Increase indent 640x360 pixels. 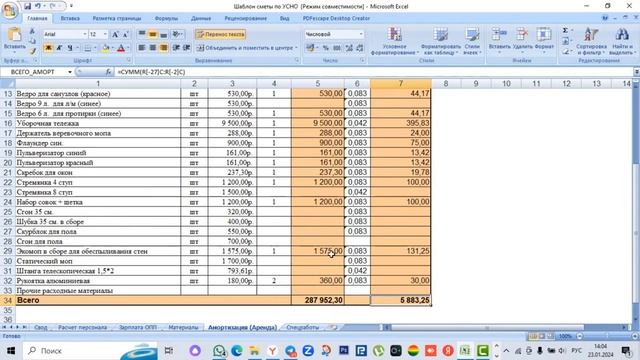click(187, 48)
